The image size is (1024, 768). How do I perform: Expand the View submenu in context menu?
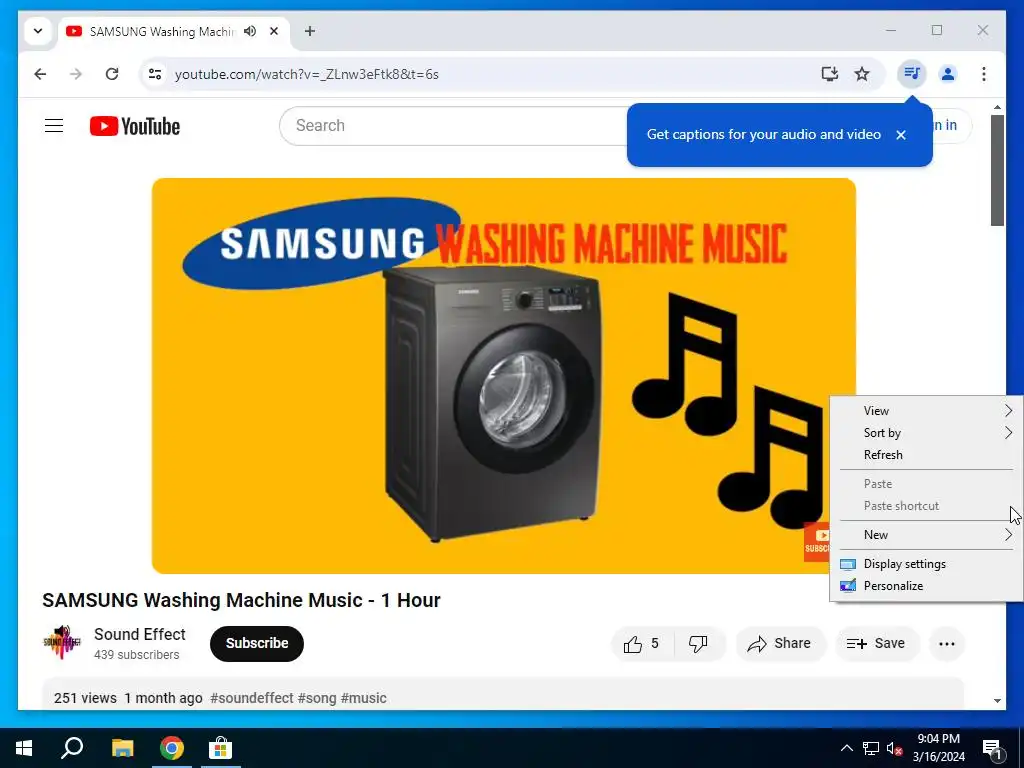tap(927, 411)
